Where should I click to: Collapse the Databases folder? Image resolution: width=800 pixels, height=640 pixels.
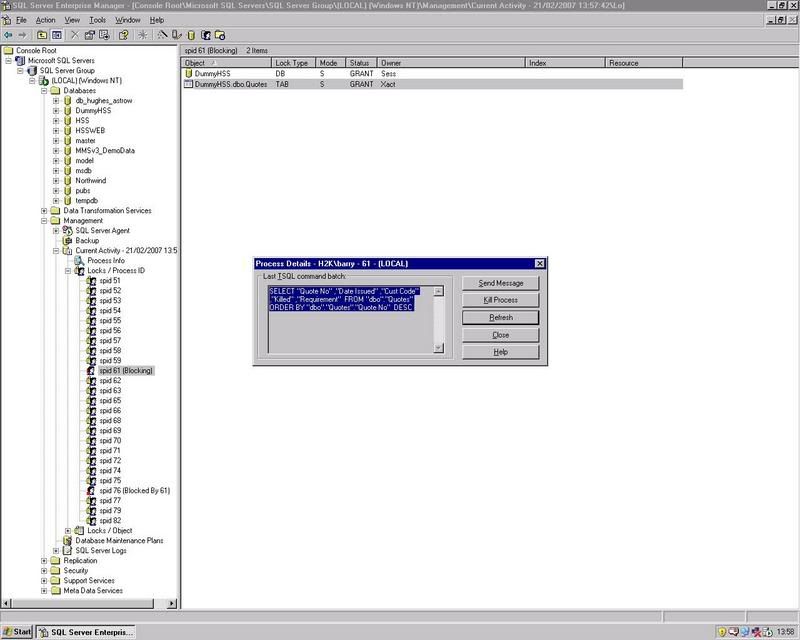click(44, 91)
